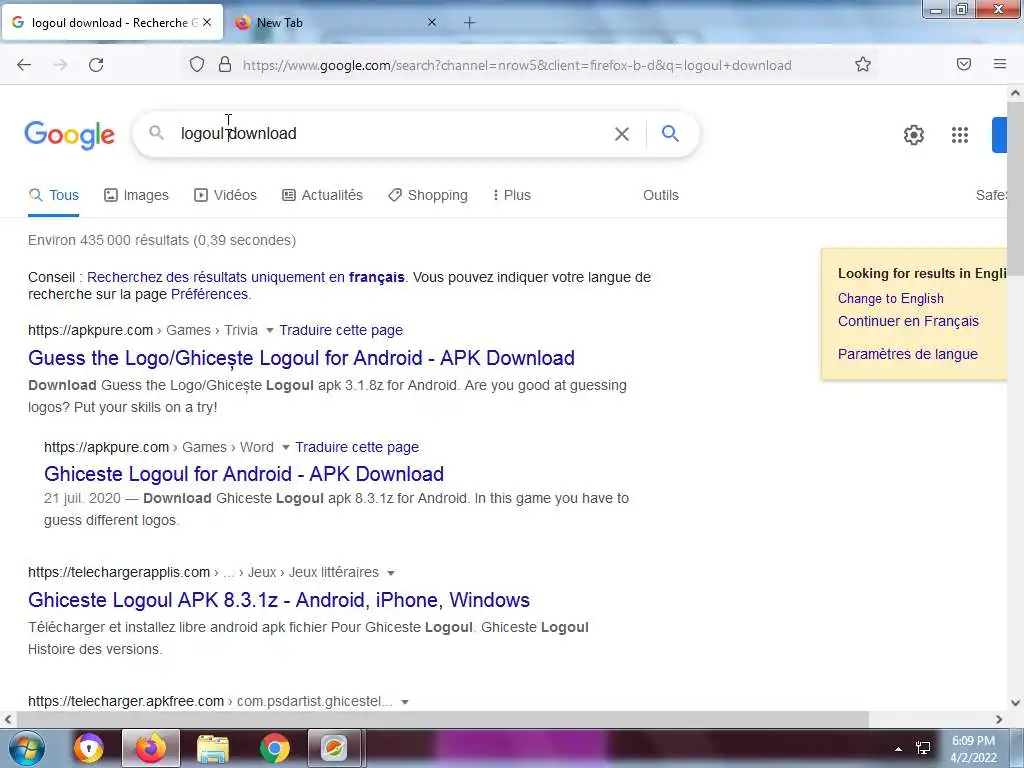The height and width of the screenshot is (768, 1024).
Task: Expand the arrow beside apkpure Games Trivia
Action: pyautogui.click(x=269, y=330)
